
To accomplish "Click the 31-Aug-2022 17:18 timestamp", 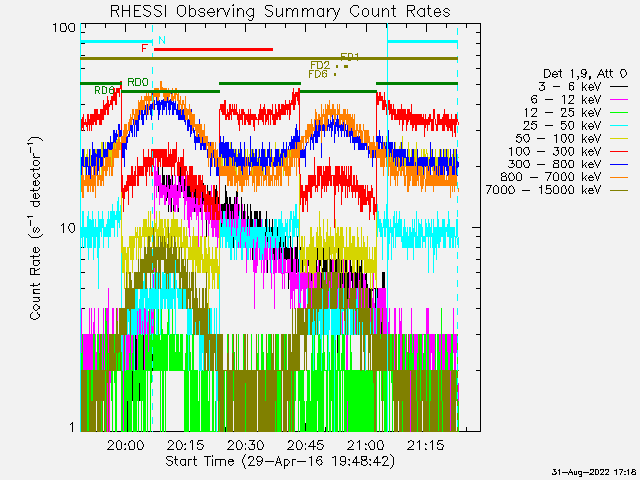I will [x=594, y=472].
